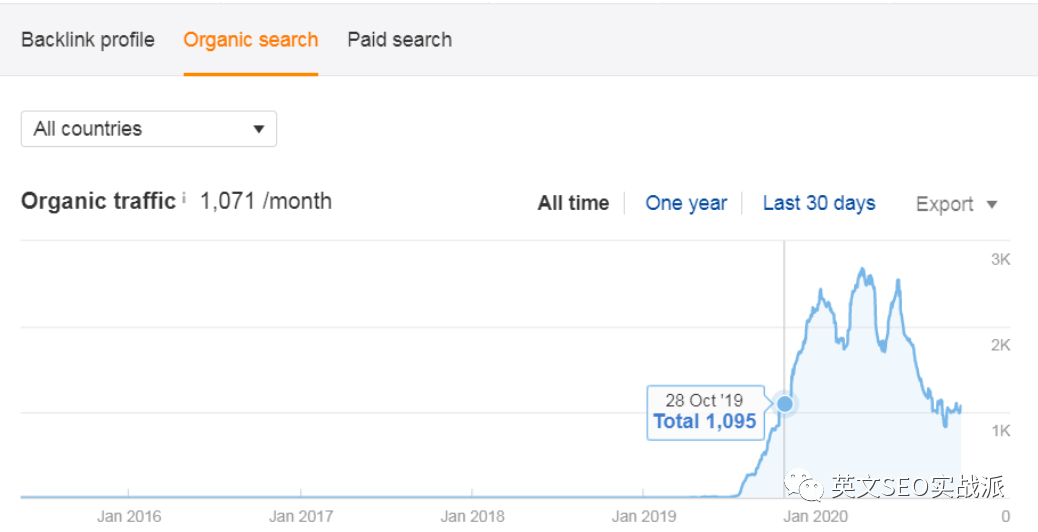Click the Total 1,095 tooltip box
The image size is (1038, 532).
[705, 412]
